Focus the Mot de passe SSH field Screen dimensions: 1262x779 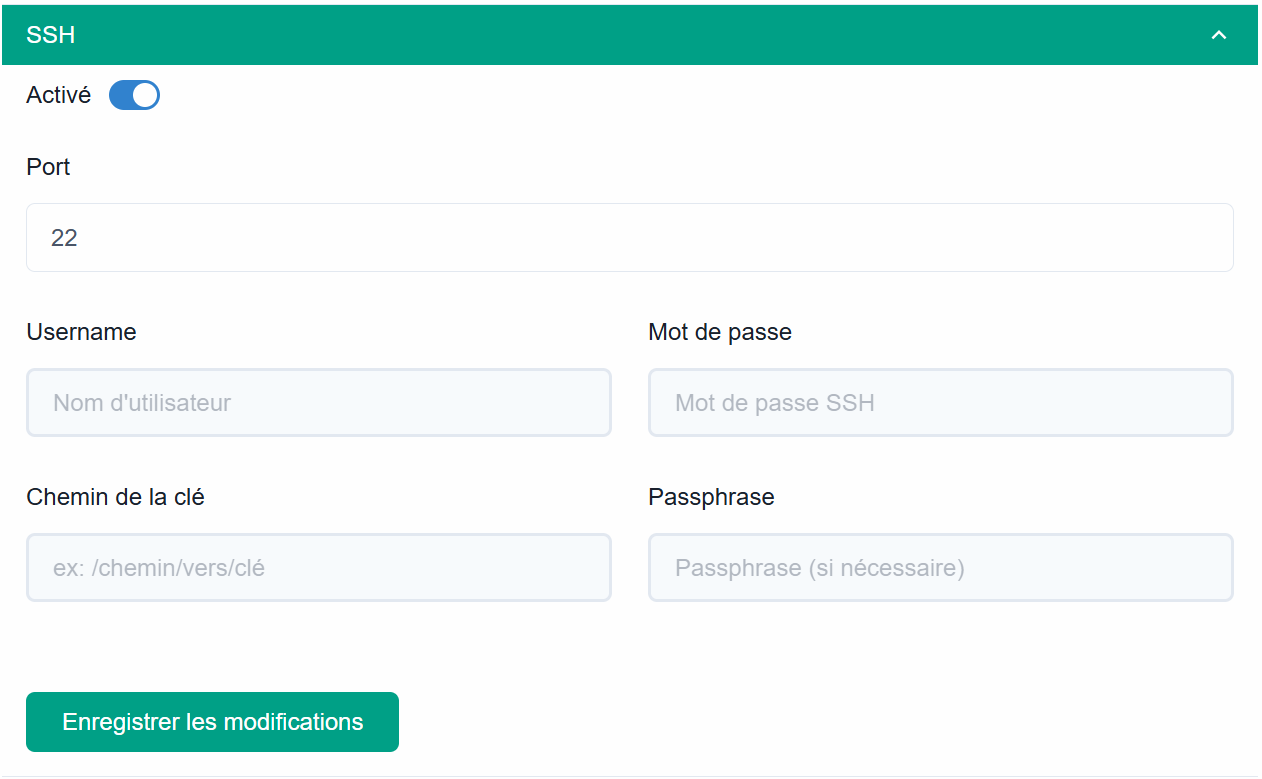[x=941, y=402]
